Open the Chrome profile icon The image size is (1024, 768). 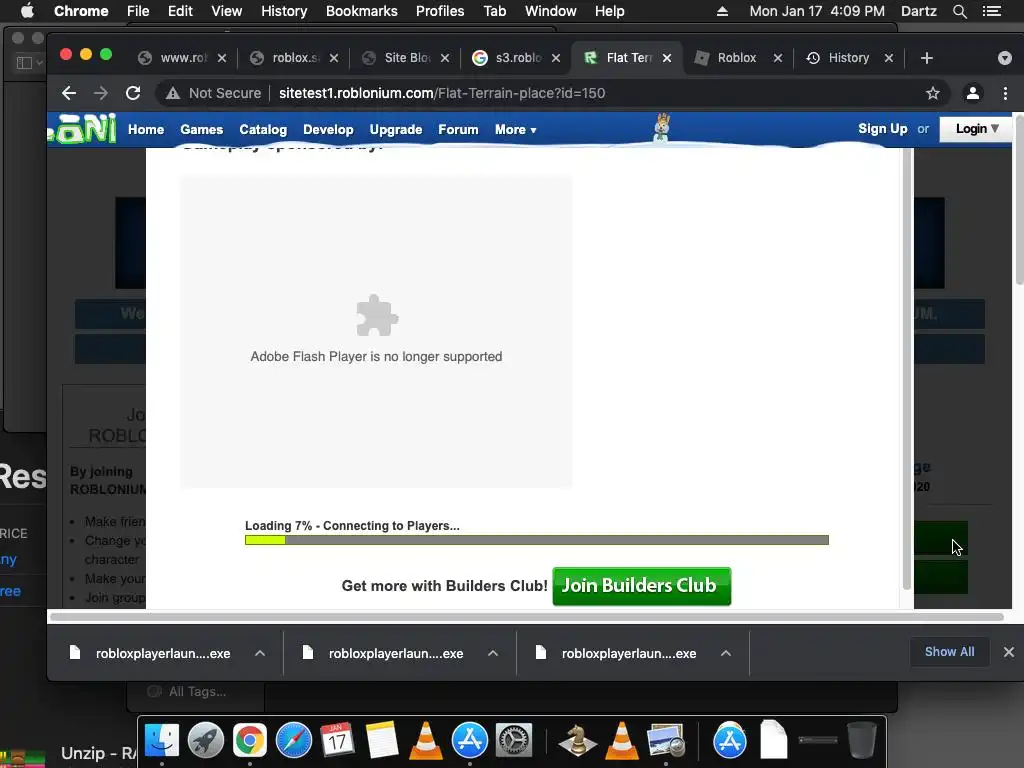point(972,93)
